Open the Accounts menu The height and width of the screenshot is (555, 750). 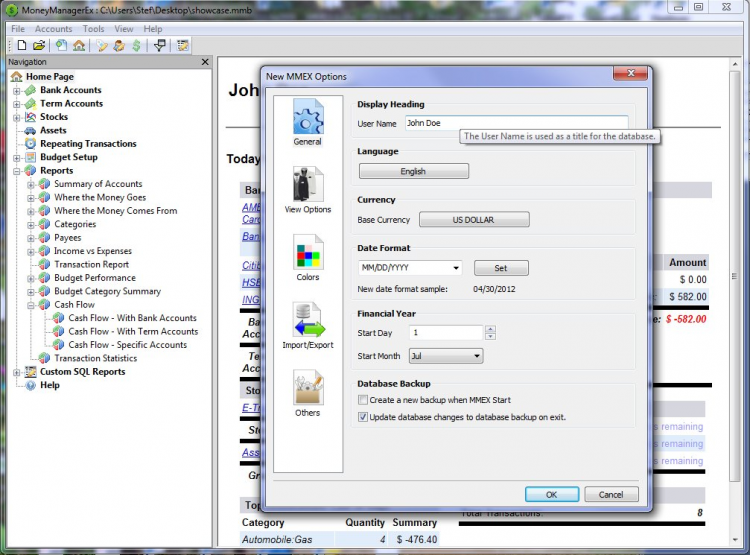point(53,29)
